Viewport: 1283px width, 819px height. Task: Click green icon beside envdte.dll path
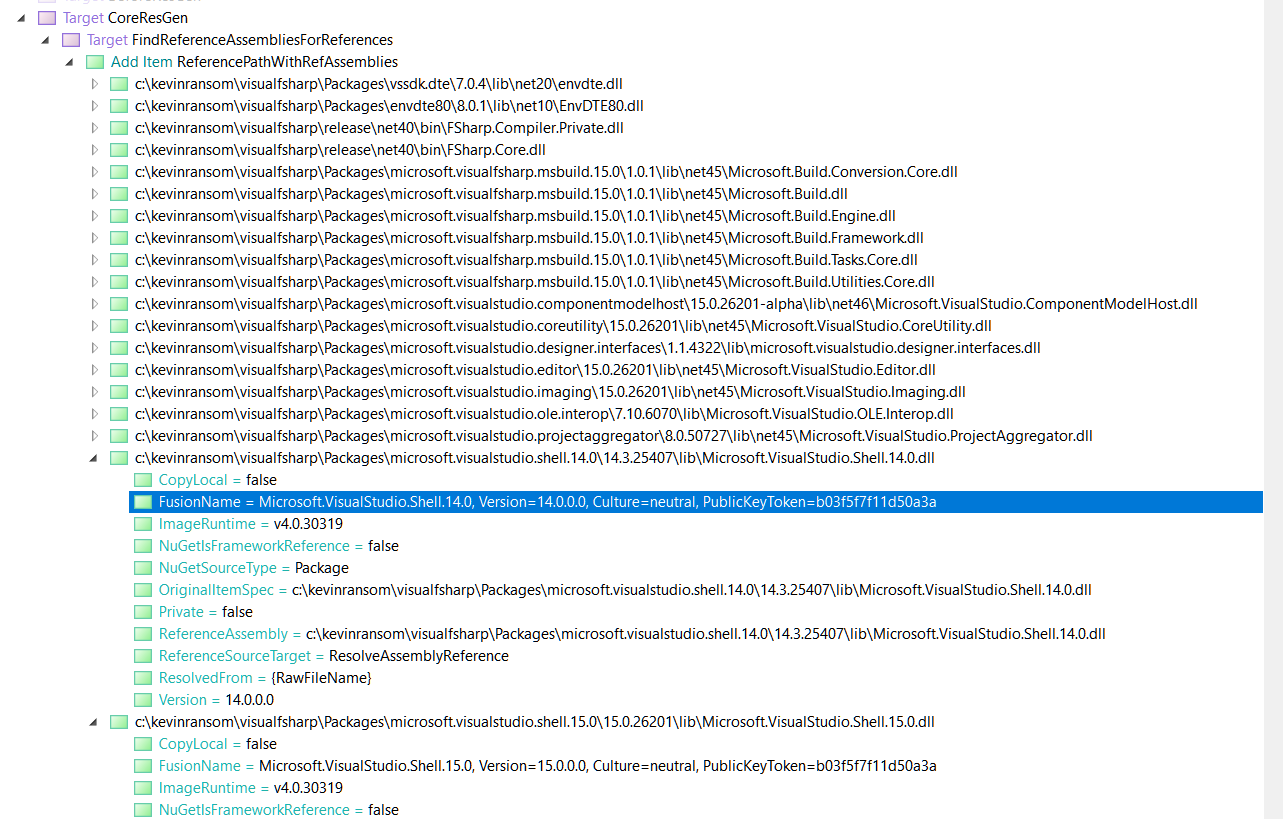(118, 84)
